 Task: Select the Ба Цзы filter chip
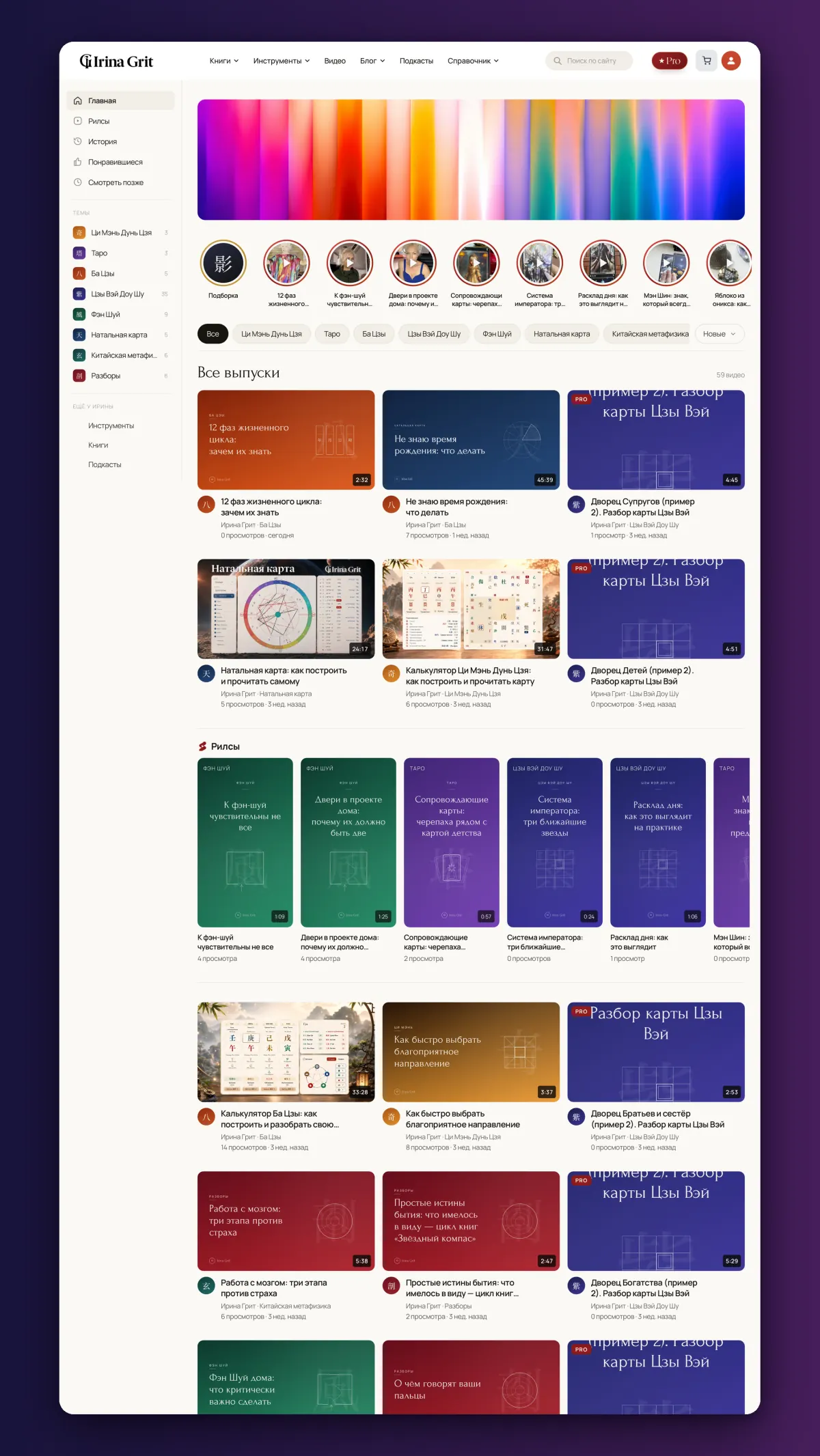pos(374,334)
